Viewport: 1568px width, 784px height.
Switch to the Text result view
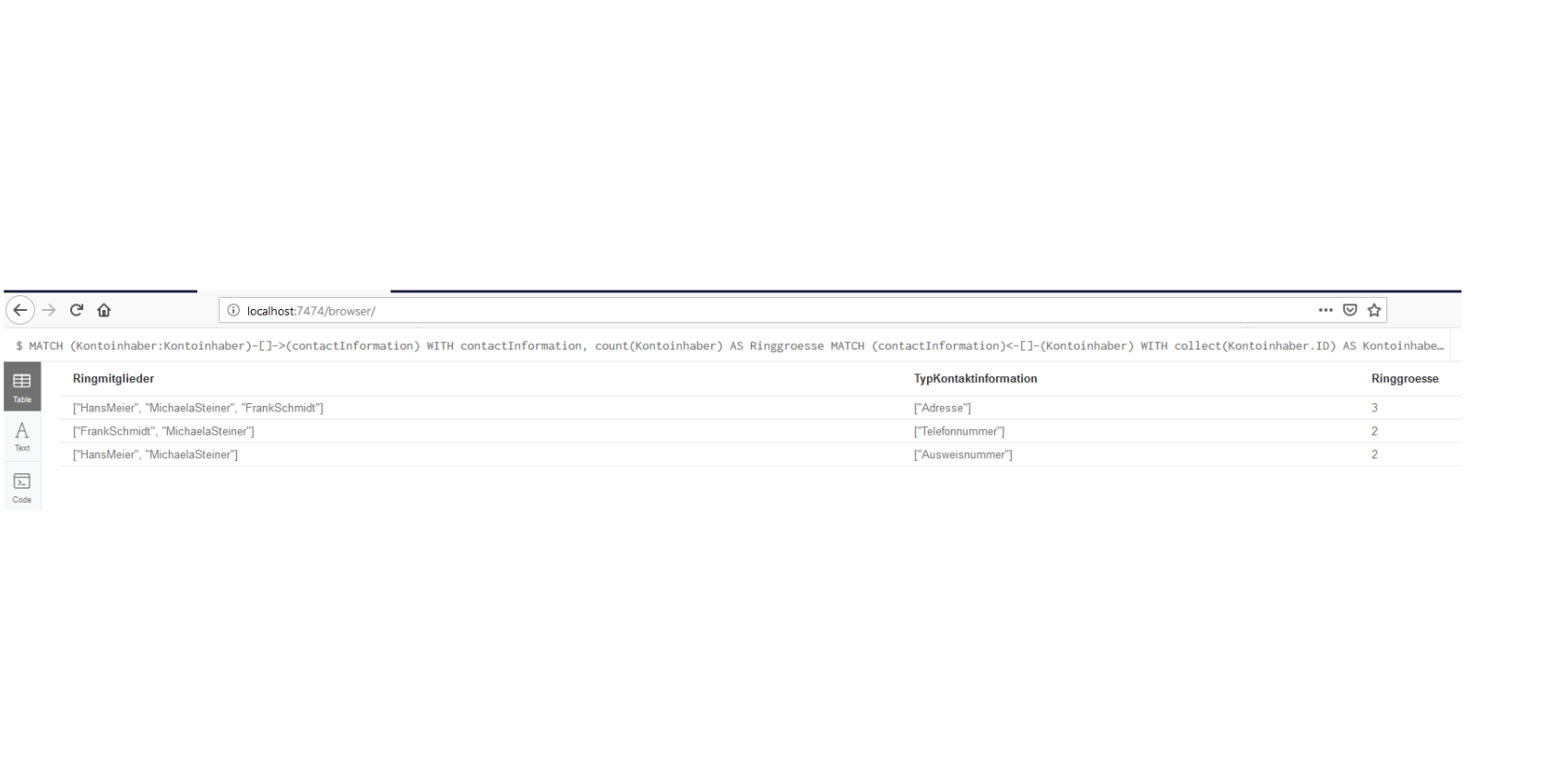pos(22,436)
